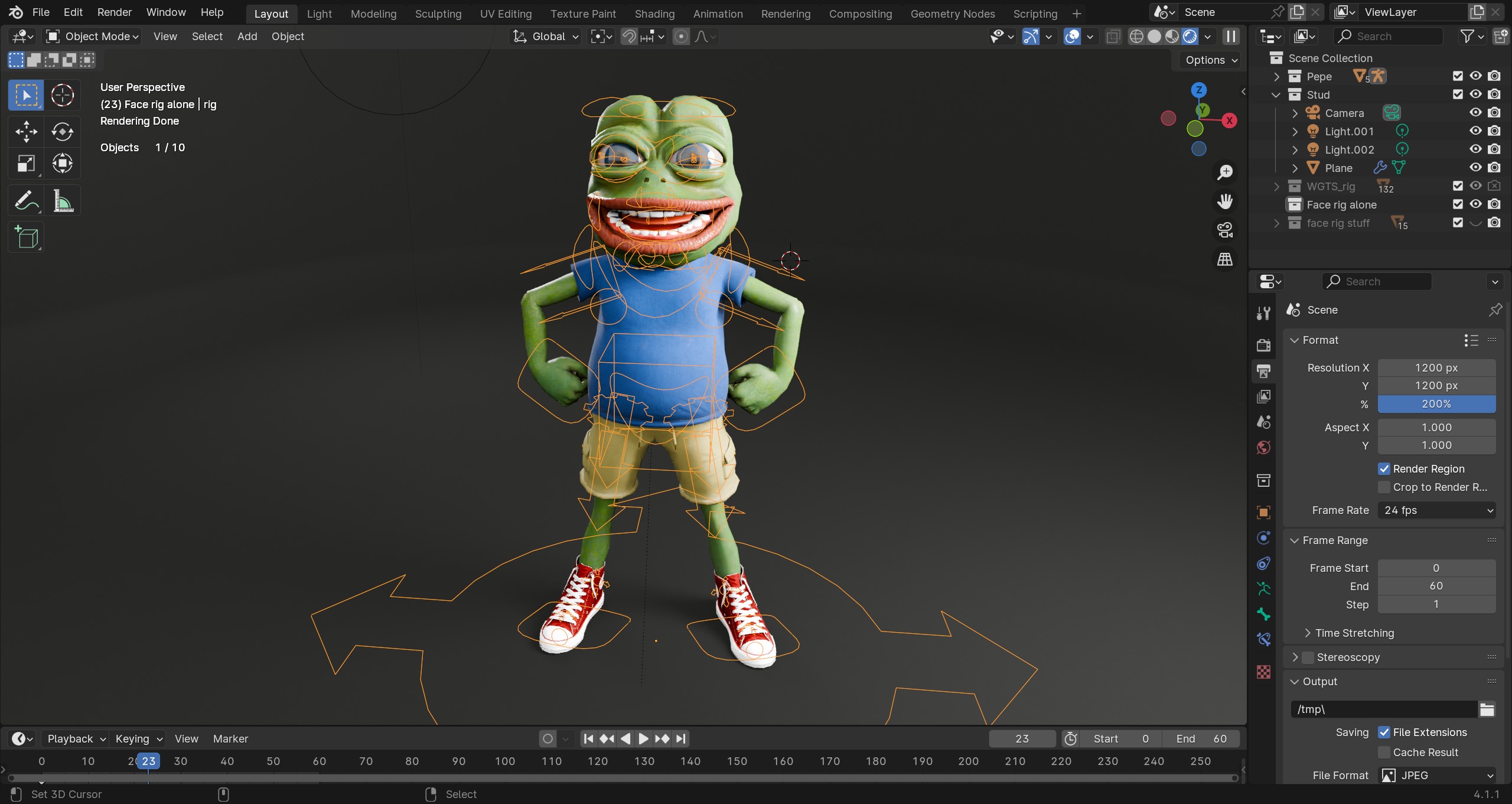Jump to the timeline end frame
Screen dimensions: 1512x804
(x=681, y=739)
